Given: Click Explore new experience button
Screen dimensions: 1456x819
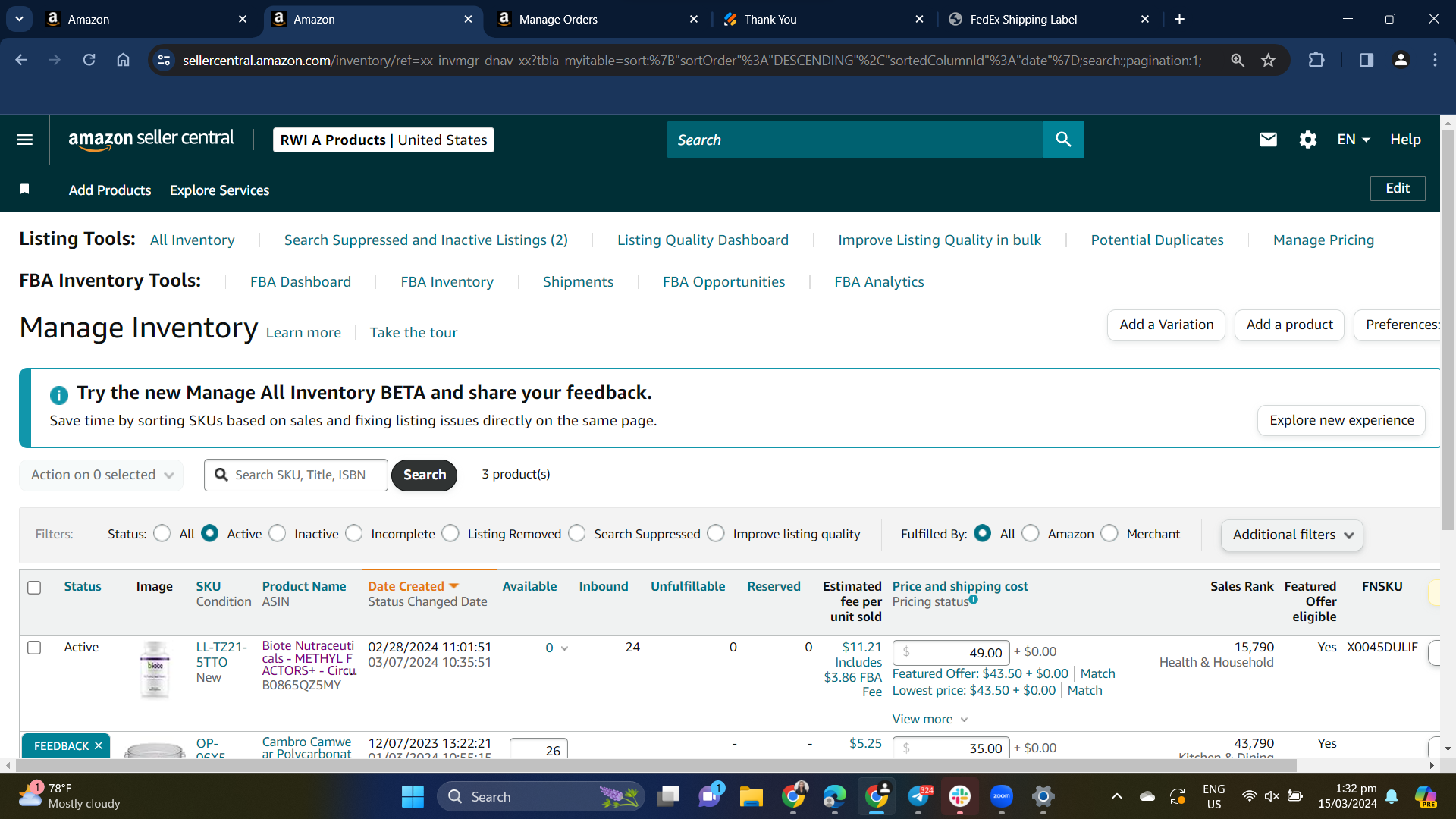Looking at the screenshot, I should (1341, 420).
